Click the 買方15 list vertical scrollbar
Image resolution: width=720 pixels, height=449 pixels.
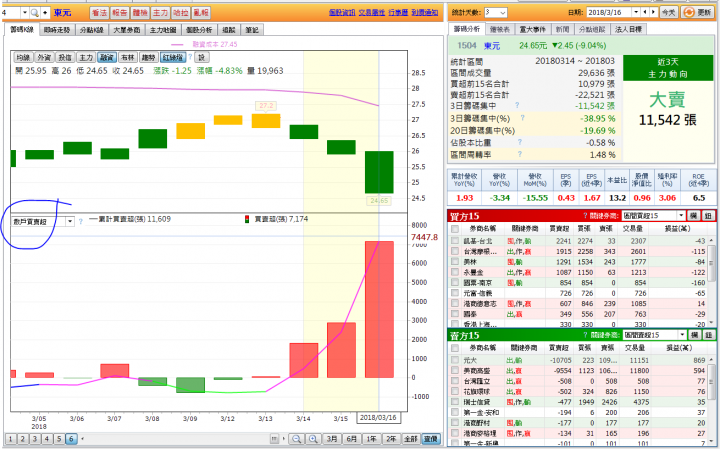pyautogui.click(x=712, y=280)
